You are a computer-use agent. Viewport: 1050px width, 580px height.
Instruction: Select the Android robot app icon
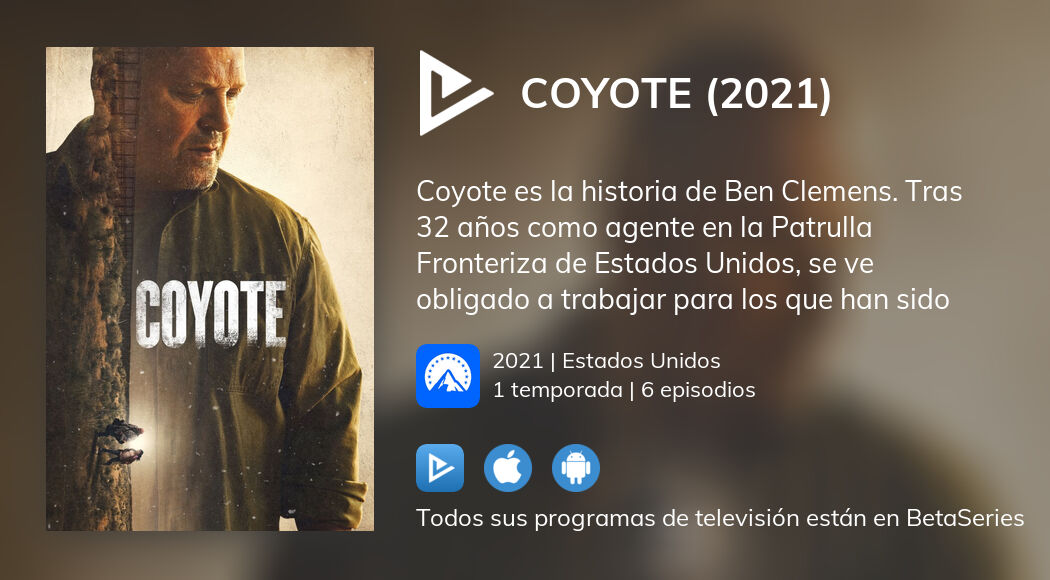pyautogui.click(x=576, y=468)
